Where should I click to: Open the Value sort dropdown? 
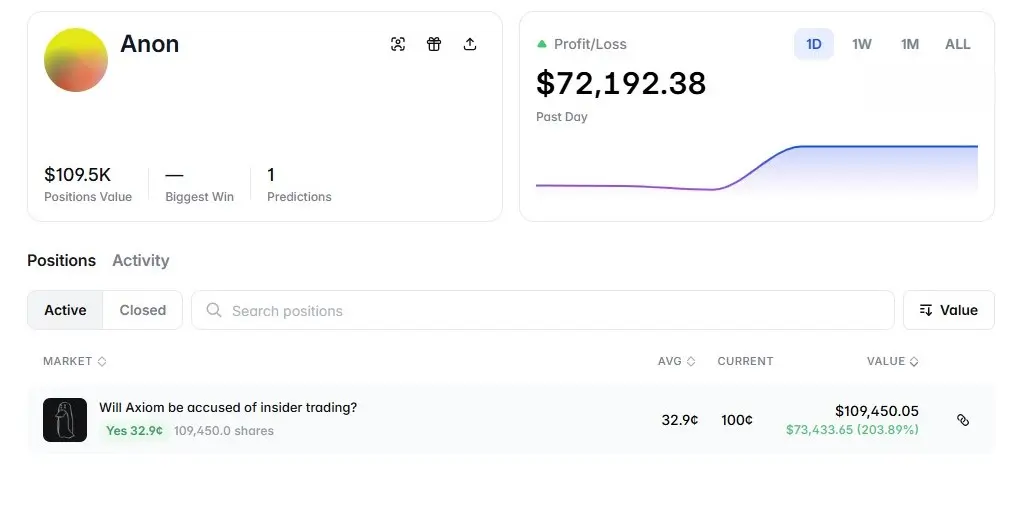(x=949, y=310)
